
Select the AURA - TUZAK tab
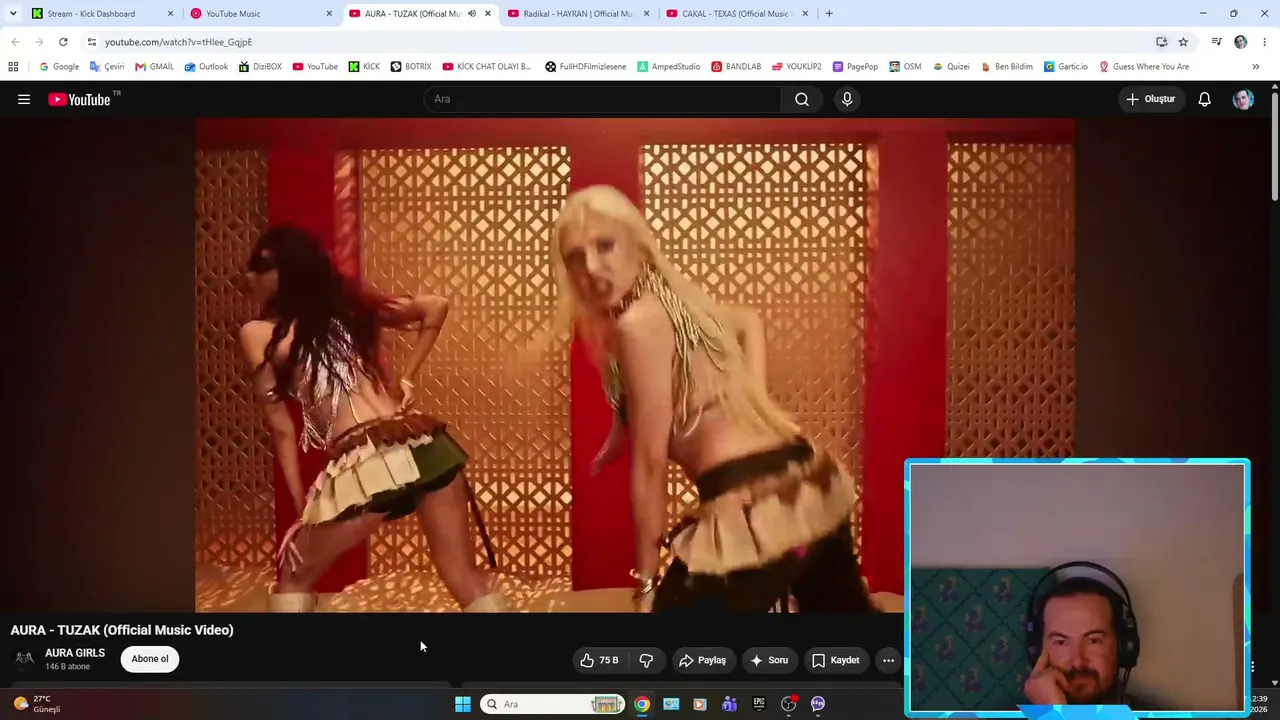pos(420,13)
